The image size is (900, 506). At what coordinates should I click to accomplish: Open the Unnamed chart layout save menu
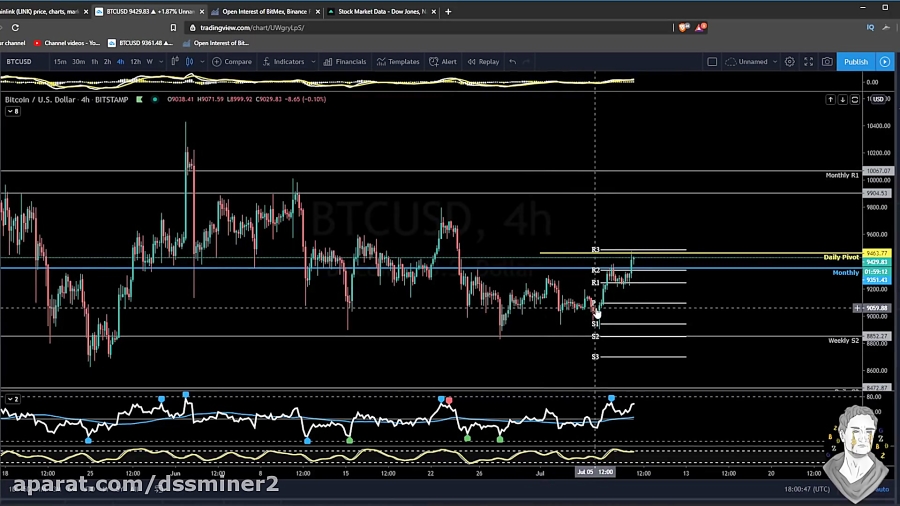pos(751,62)
